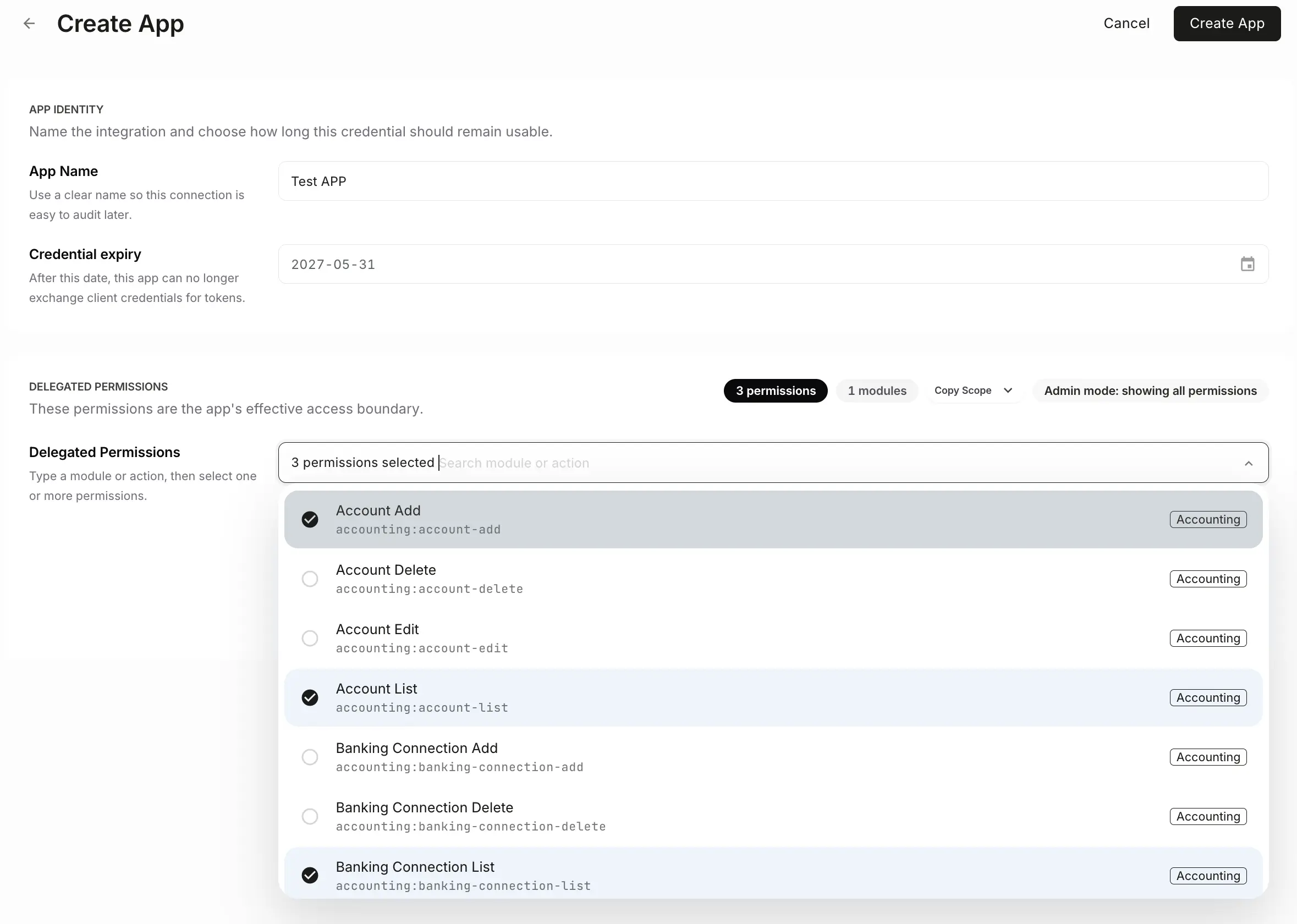Click the accounting:account-list scope text
The height and width of the screenshot is (924, 1297).
point(422,708)
